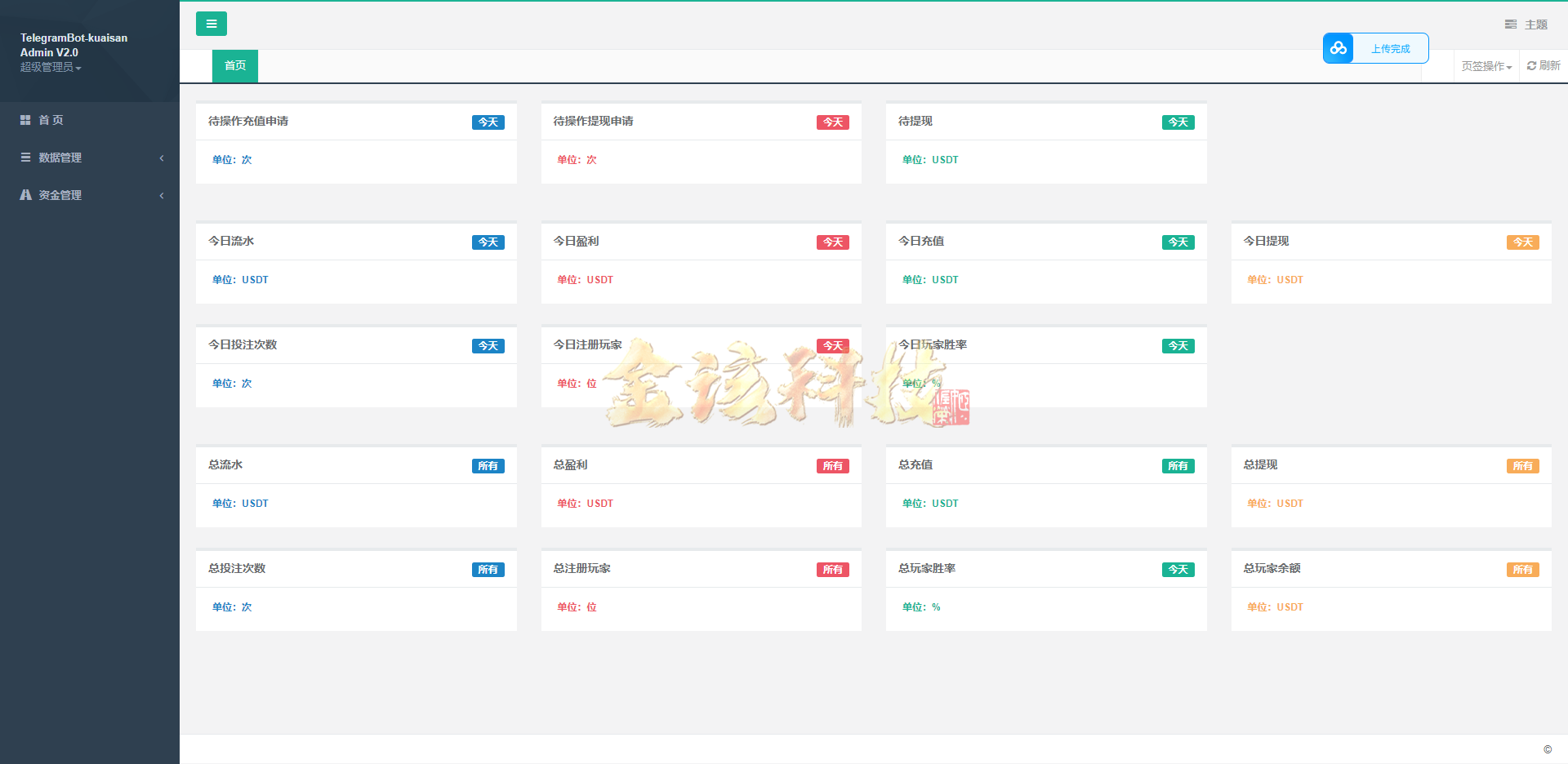Select the 首页 tab

[x=235, y=65]
